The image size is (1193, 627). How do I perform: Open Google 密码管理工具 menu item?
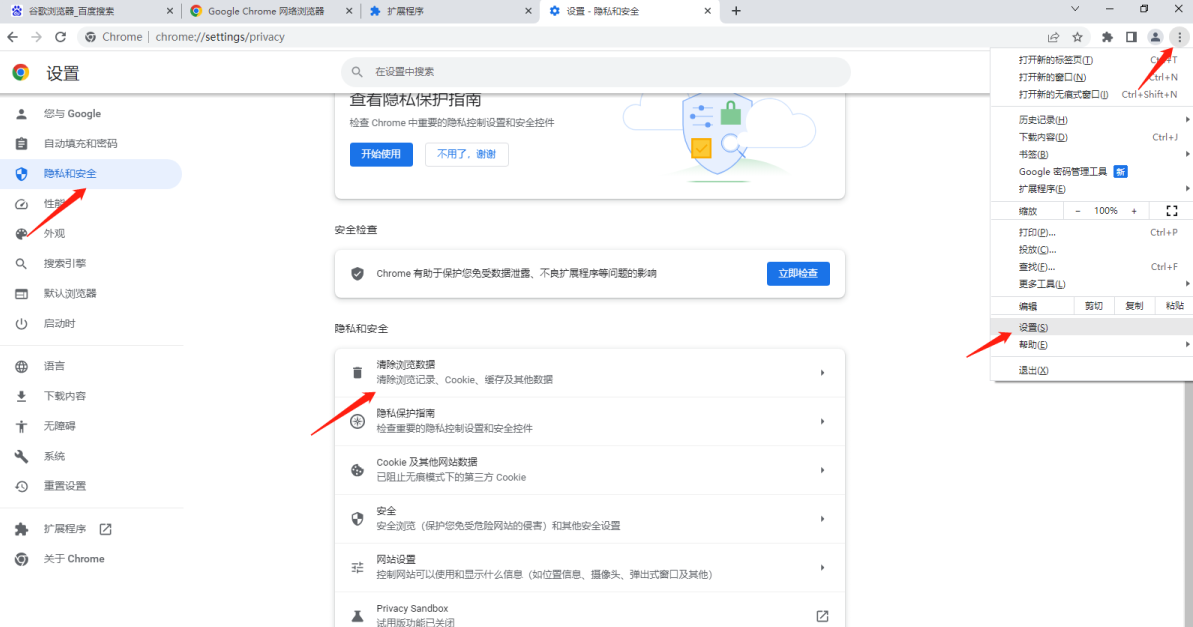point(1092,172)
